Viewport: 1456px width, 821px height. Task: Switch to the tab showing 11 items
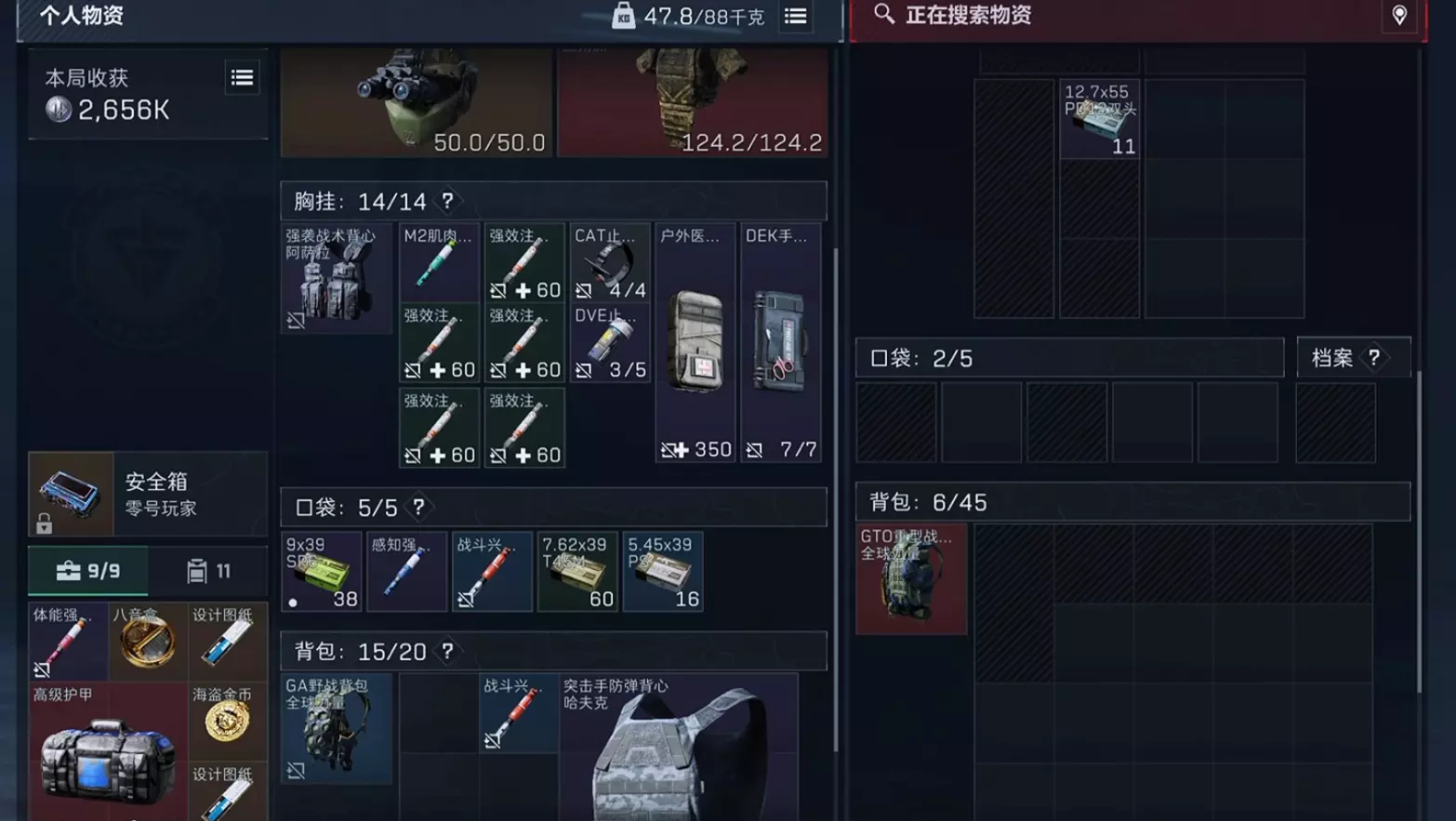point(208,571)
